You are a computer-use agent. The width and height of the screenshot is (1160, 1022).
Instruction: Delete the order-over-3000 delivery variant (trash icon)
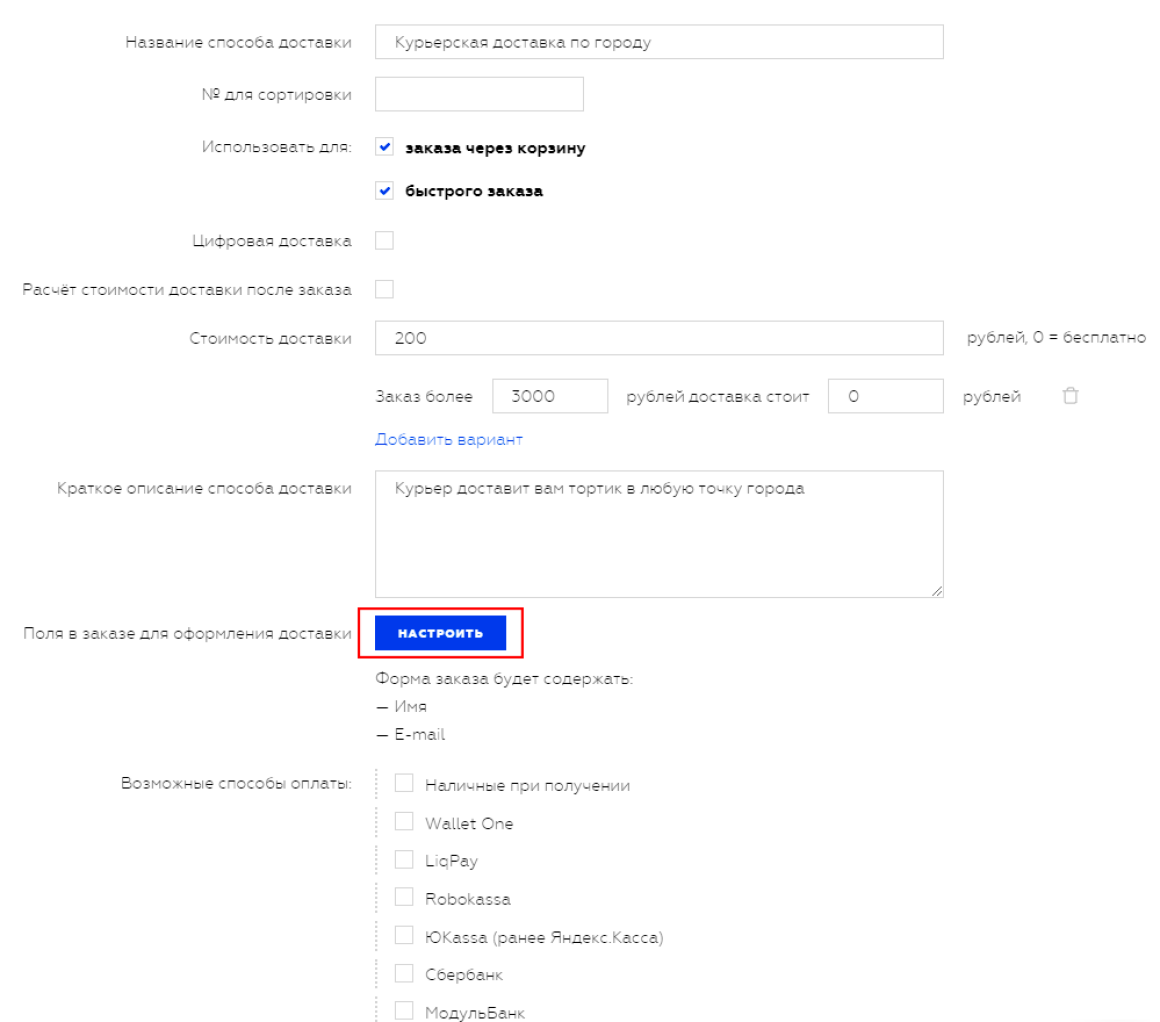pyautogui.click(x=1070, y=396)
